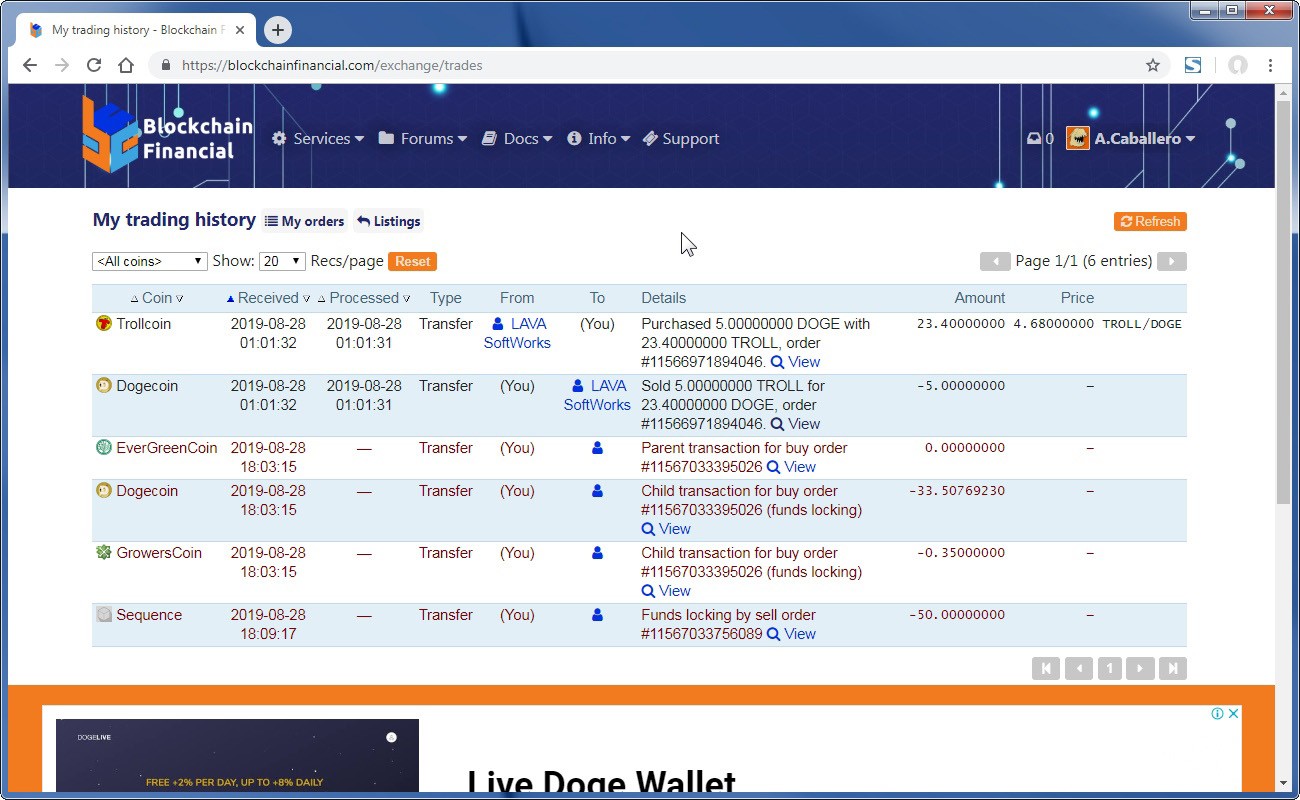Sort Coin column in descending order
The height and width of the screenshot is (800, 1300).
[x=180, y=299]
